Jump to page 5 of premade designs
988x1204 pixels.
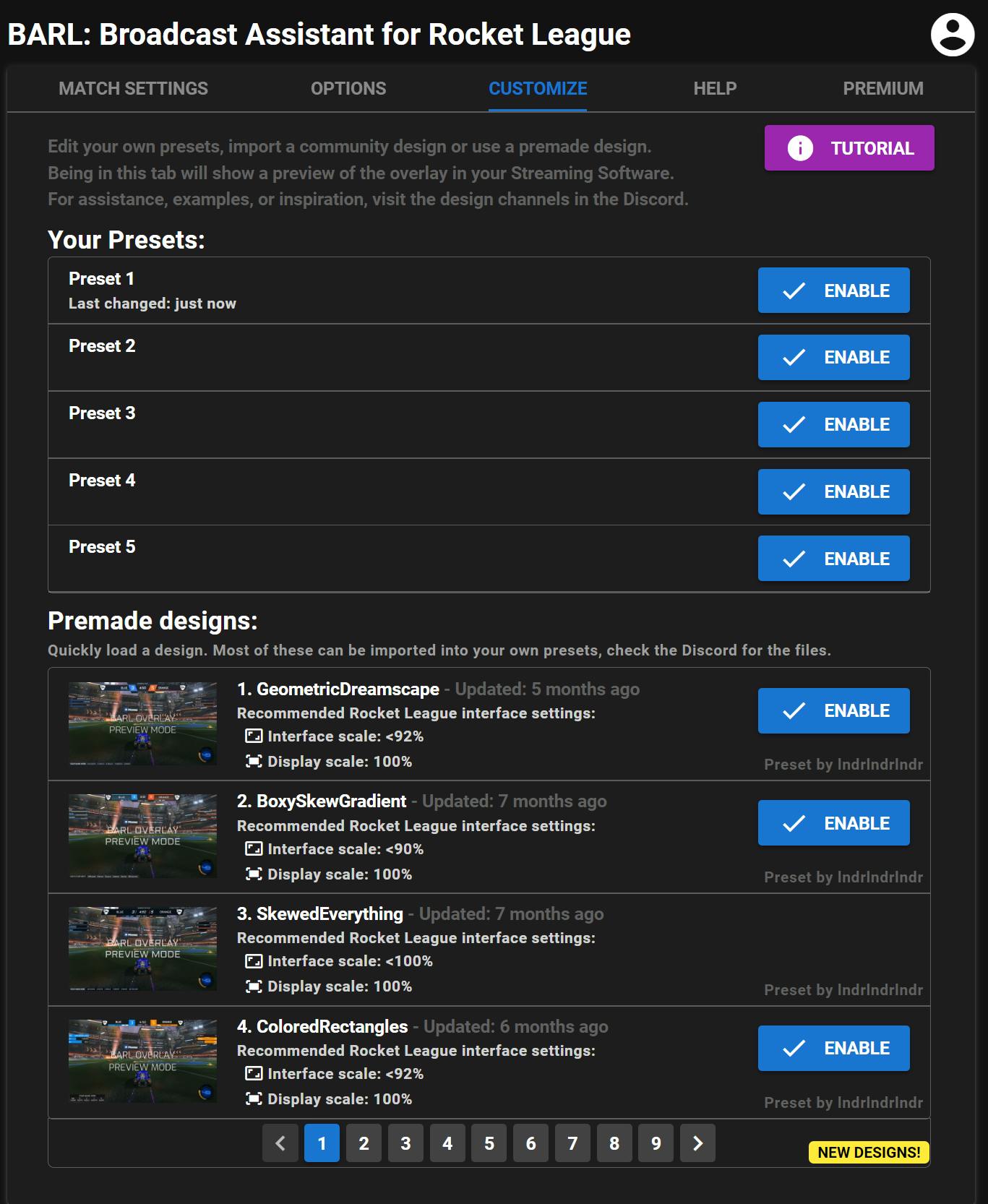(489, 1143)
